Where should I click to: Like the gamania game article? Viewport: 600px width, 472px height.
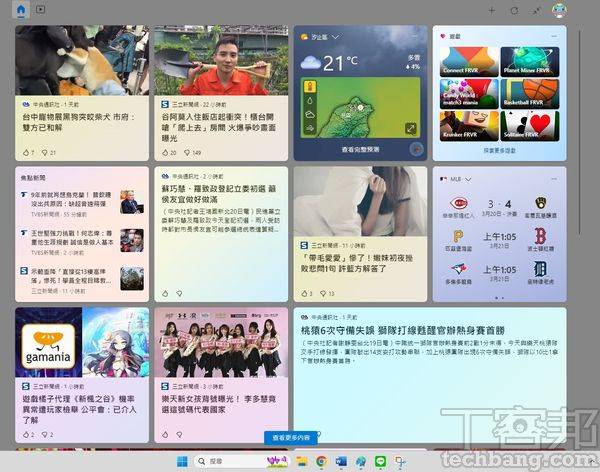tap(26, 434)
